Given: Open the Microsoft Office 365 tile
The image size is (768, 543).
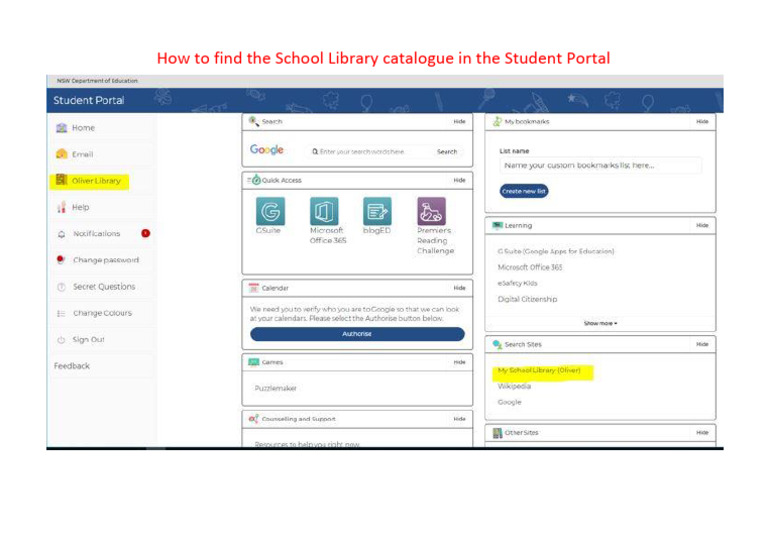Looking at the screenshot, I should point(324,212).
